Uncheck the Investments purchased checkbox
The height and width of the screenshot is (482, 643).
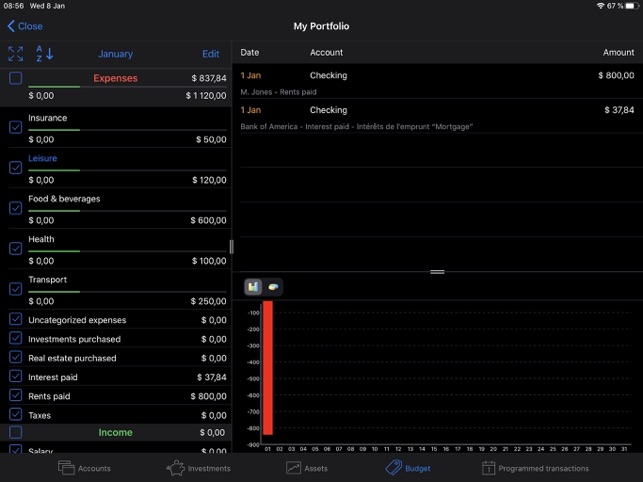coord(16,338)
